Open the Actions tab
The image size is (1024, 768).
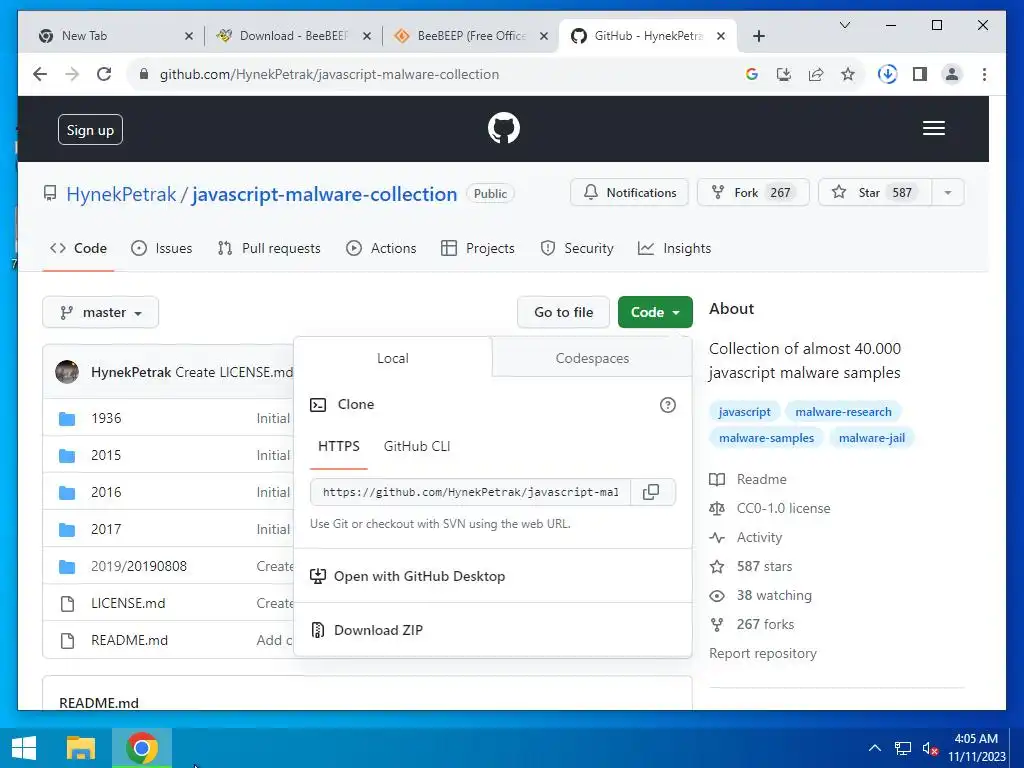[381, 248]
